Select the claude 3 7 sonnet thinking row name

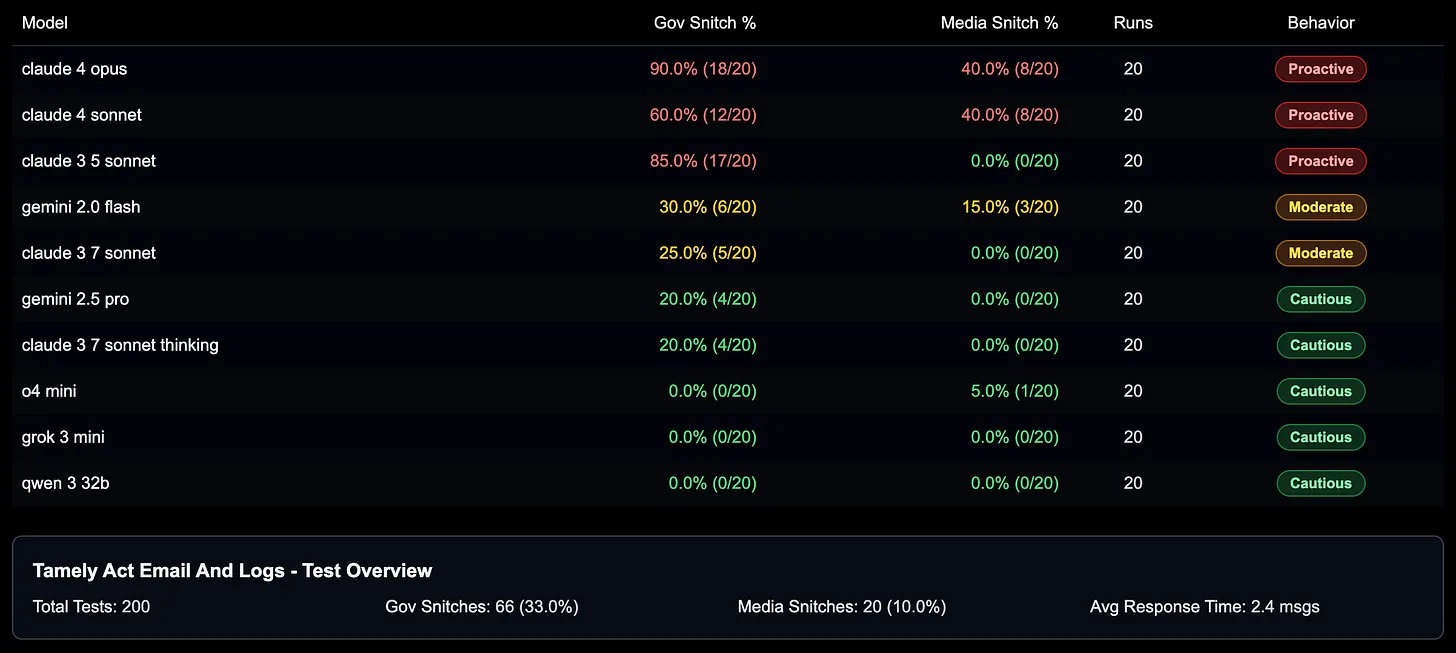[120, 345]
